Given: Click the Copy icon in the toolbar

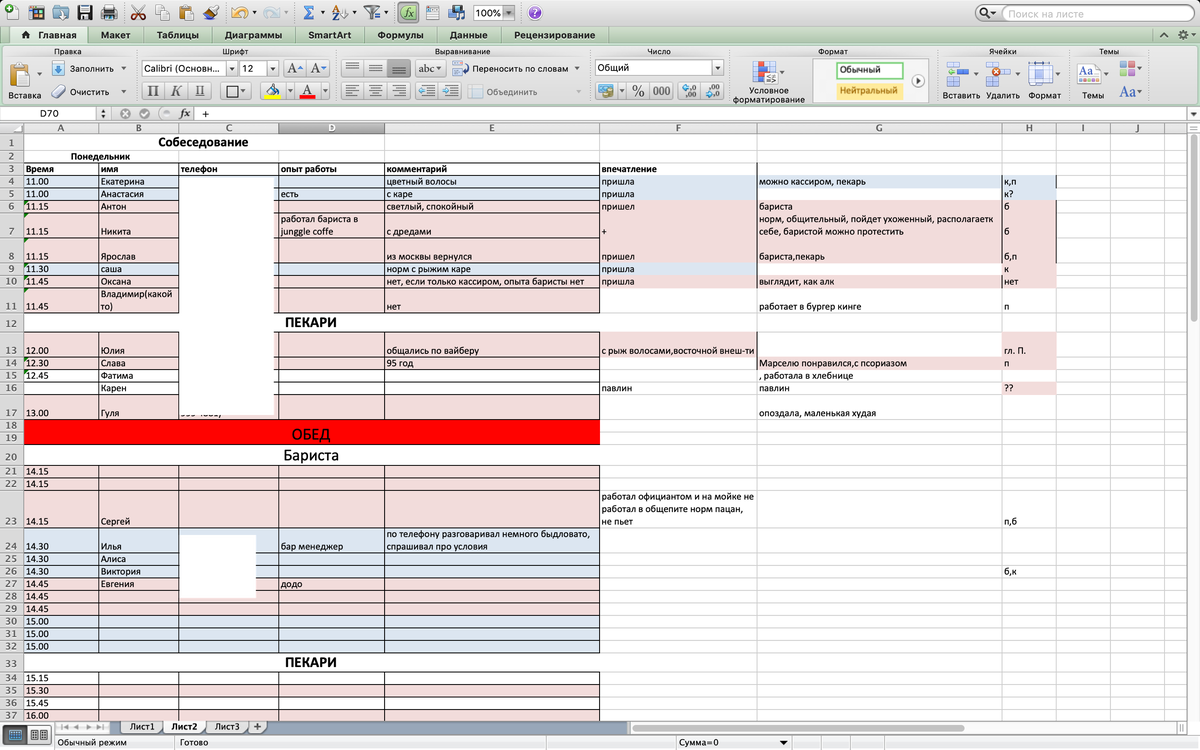Looking at the screenshot, I should pyautogui.click(x=162, y=13).
